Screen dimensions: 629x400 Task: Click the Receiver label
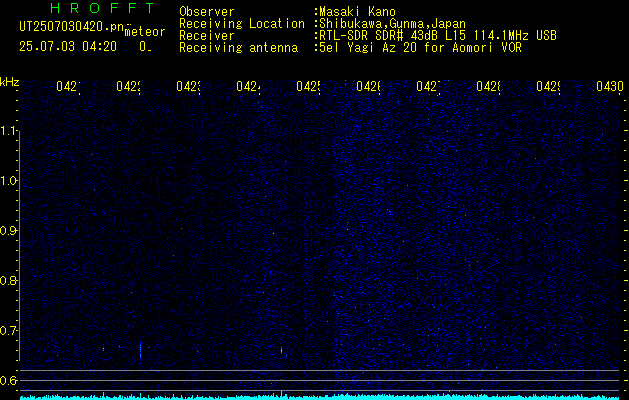point(207,36)
